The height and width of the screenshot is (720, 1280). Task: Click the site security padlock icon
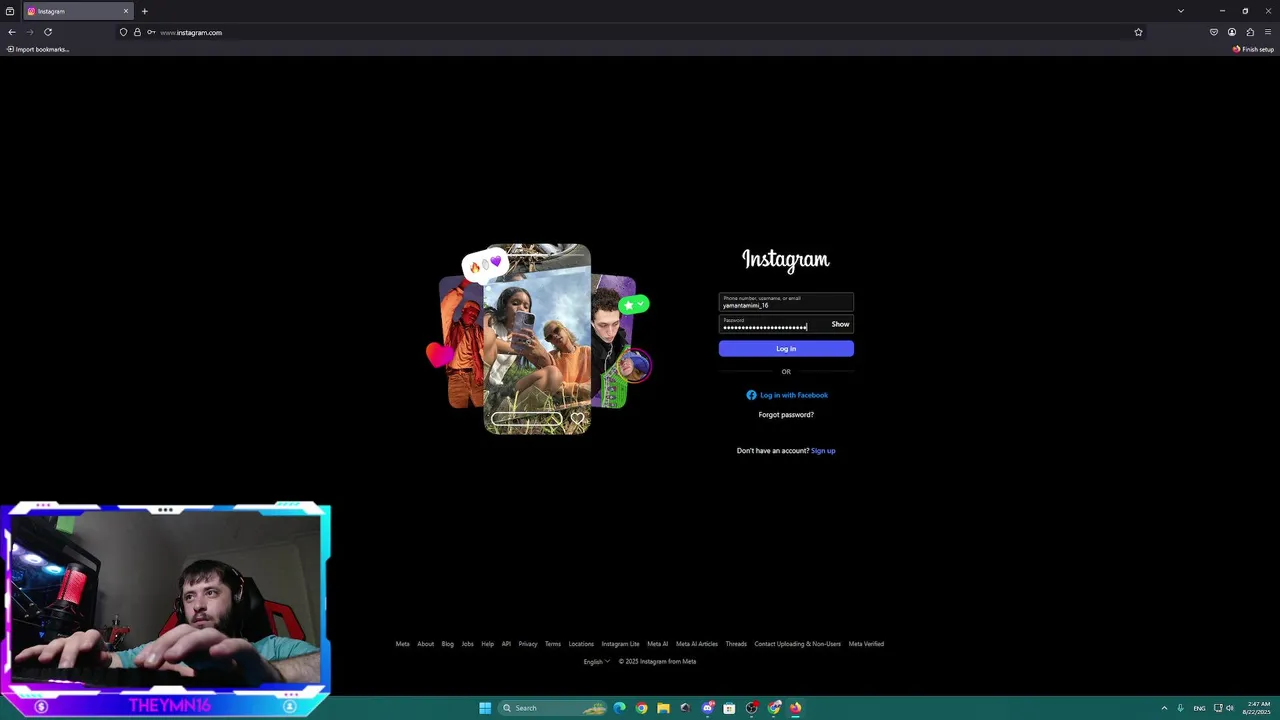click(137, 32)
